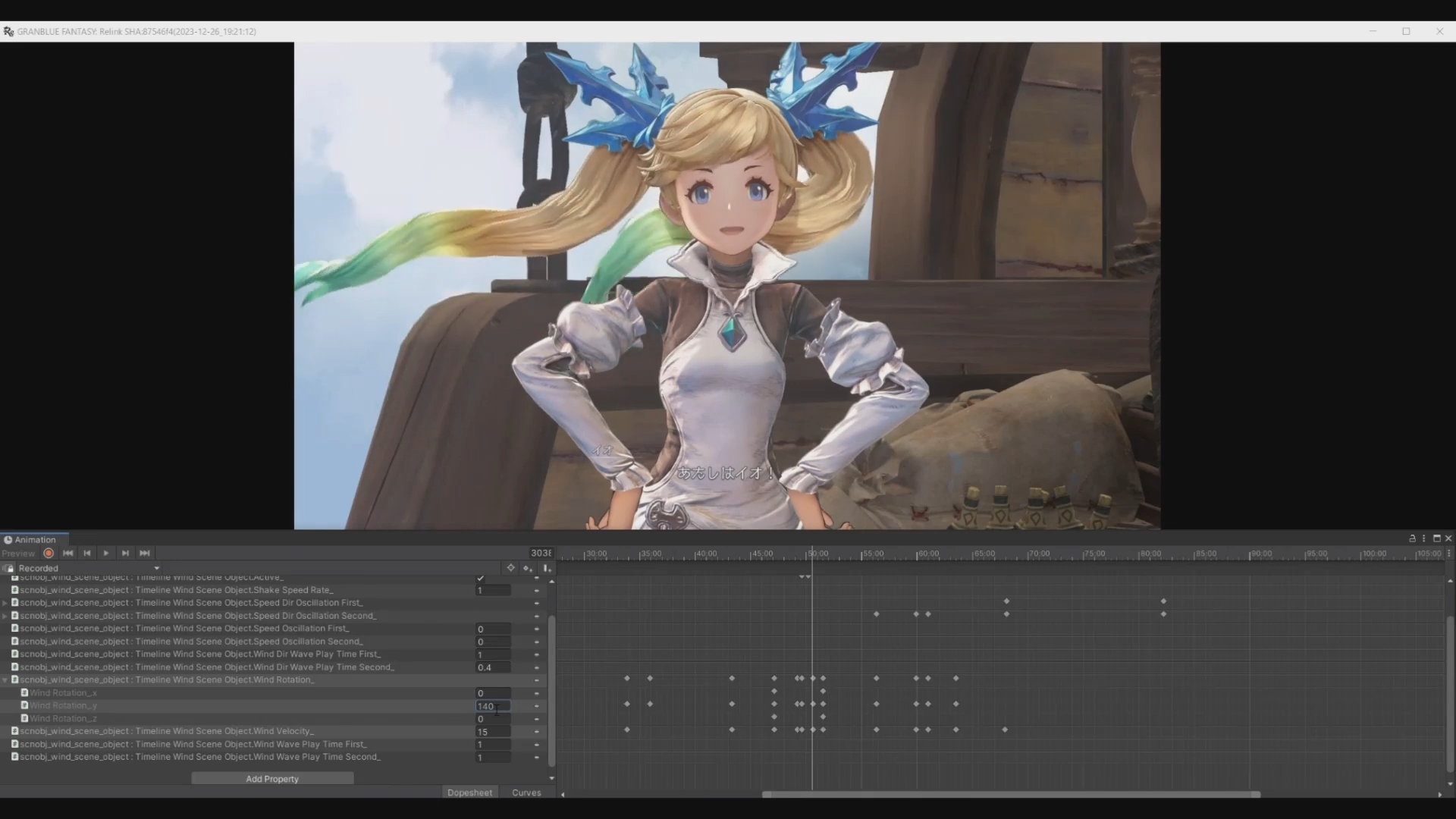Open keyframe menu for Wind Wave Play Time Second_
This screenshot has height=819, width=1456.
537,758
